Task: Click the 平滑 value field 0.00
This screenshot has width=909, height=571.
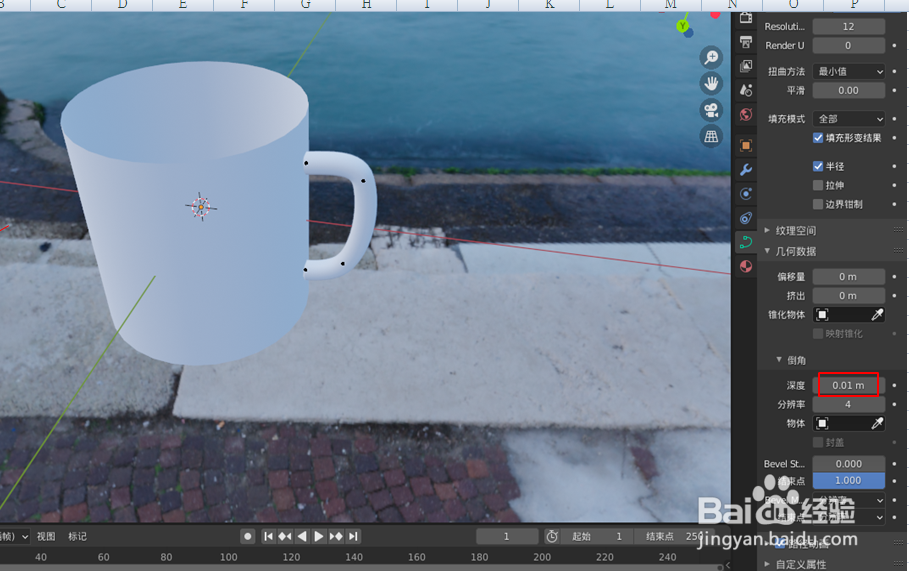Action: (x=849, y=90)
